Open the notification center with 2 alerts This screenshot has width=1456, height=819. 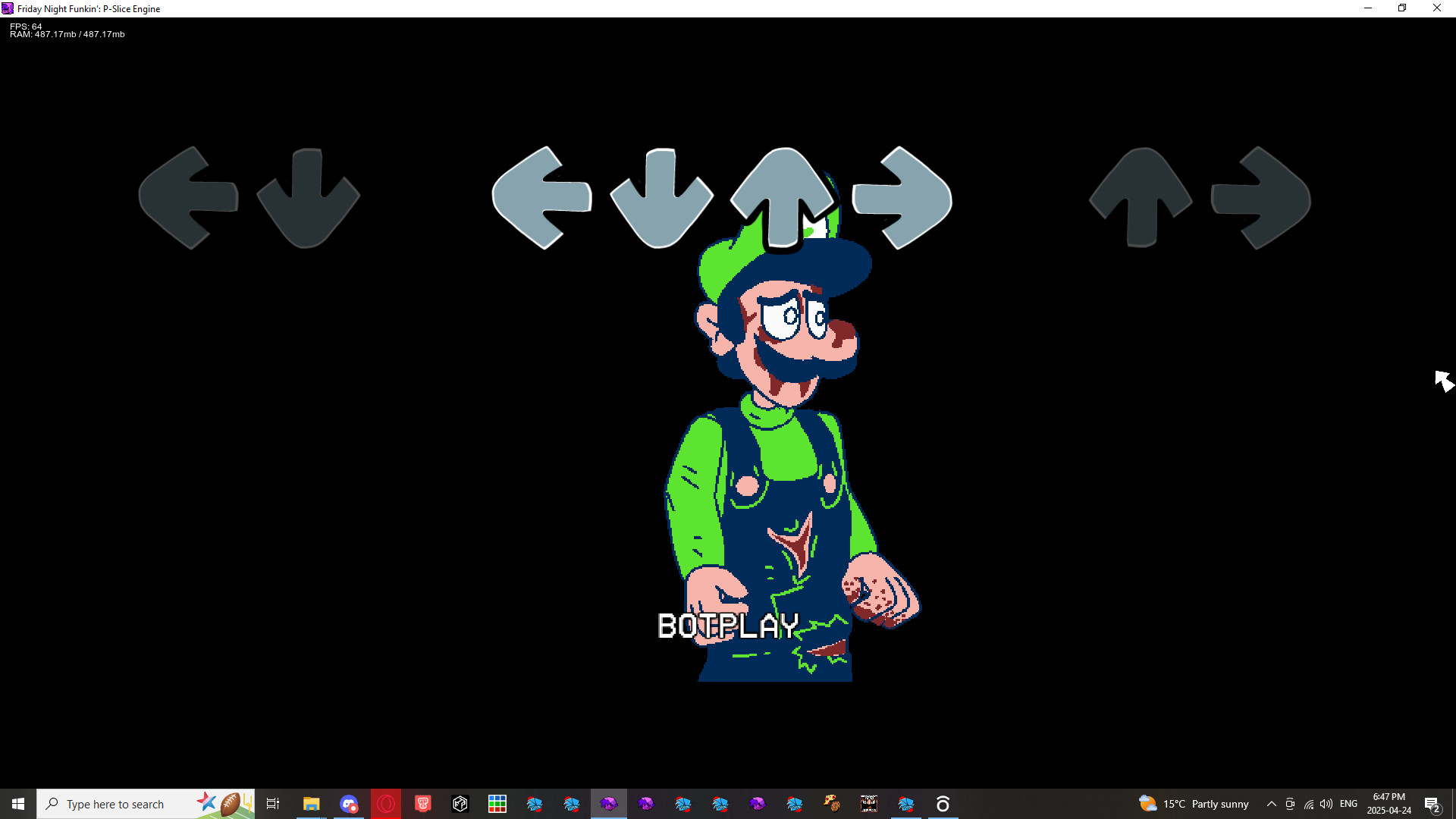click(x=1432, y=804)
